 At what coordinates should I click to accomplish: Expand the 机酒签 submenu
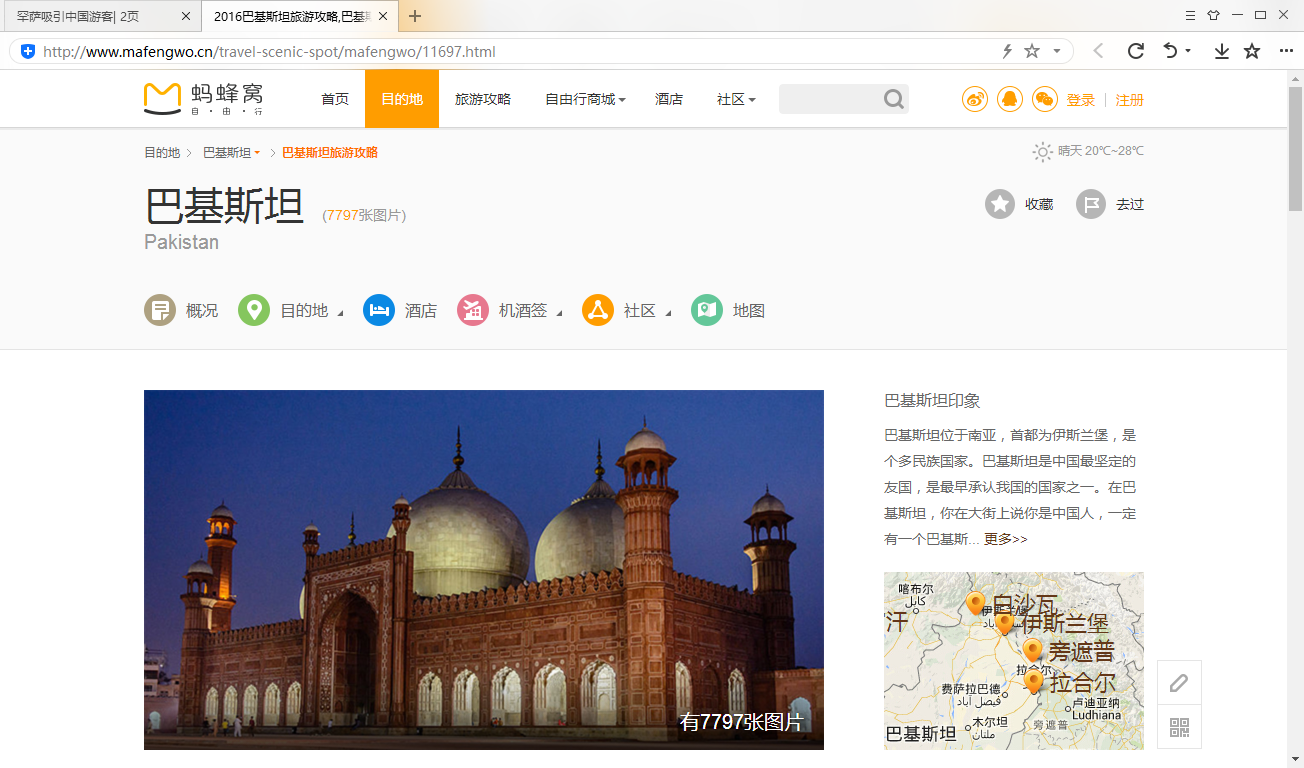tap(560, 314)
